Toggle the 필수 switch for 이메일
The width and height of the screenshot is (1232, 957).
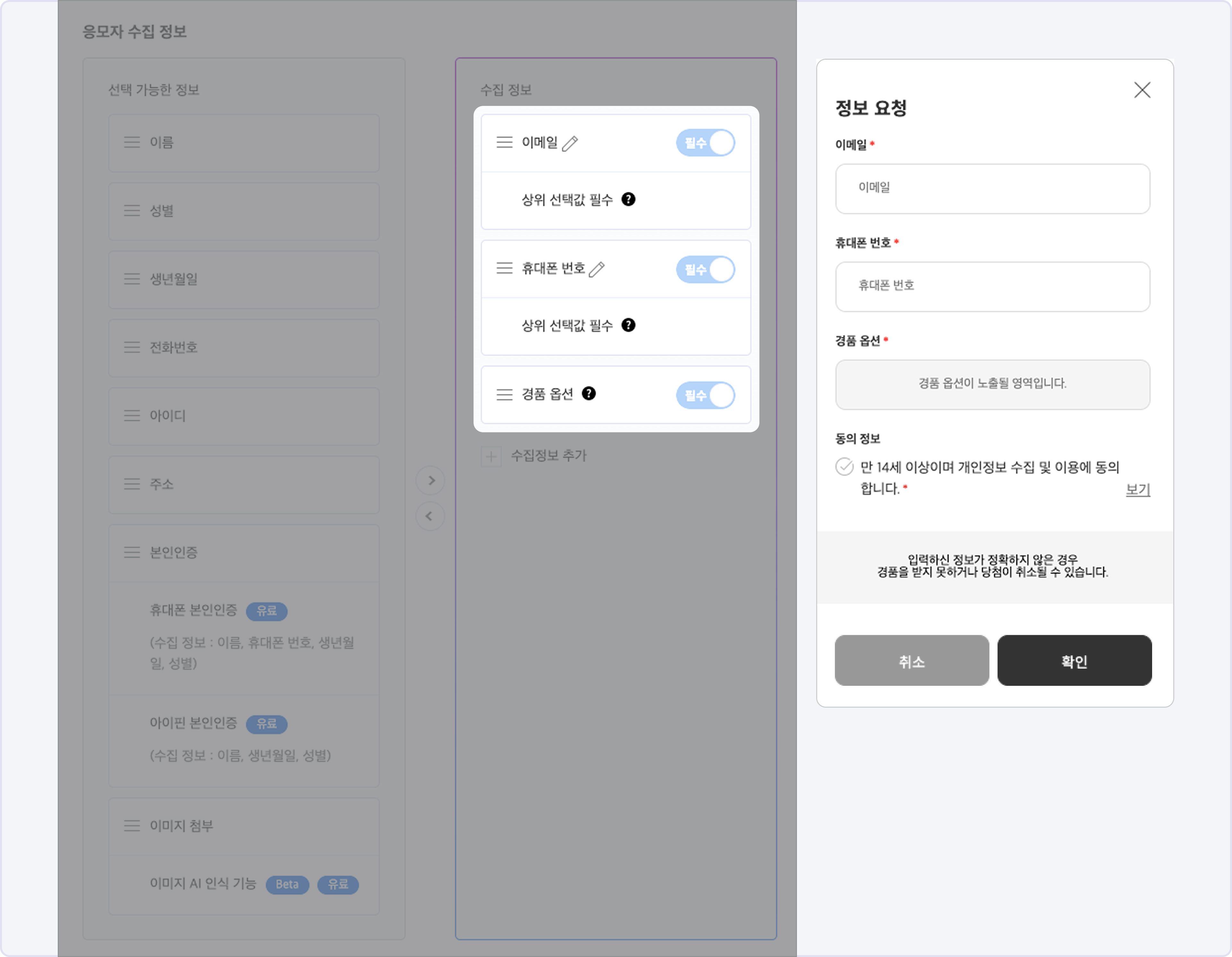705,143
